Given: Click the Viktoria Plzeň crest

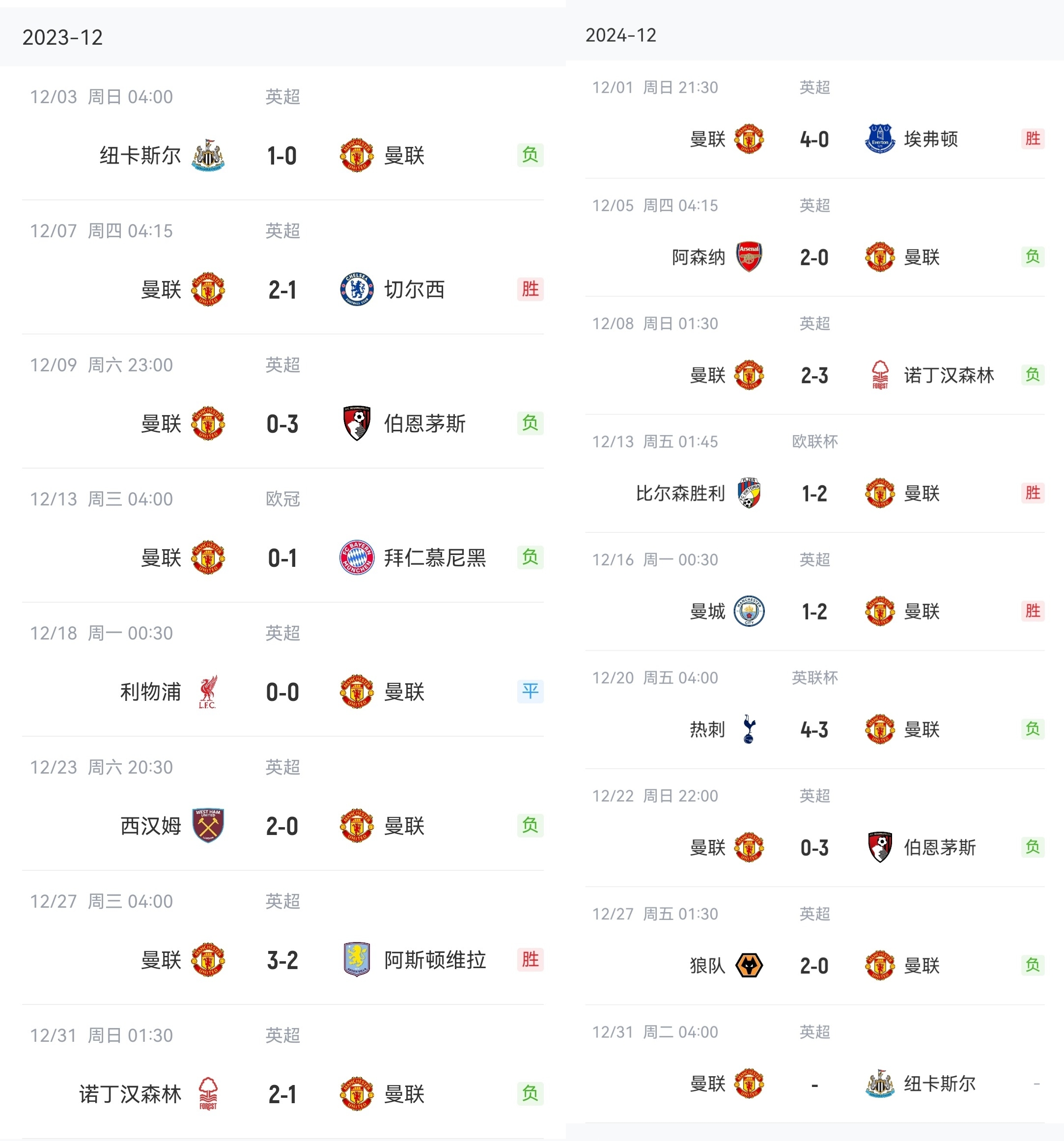Looking at the screenshot, I should point(749,493).
